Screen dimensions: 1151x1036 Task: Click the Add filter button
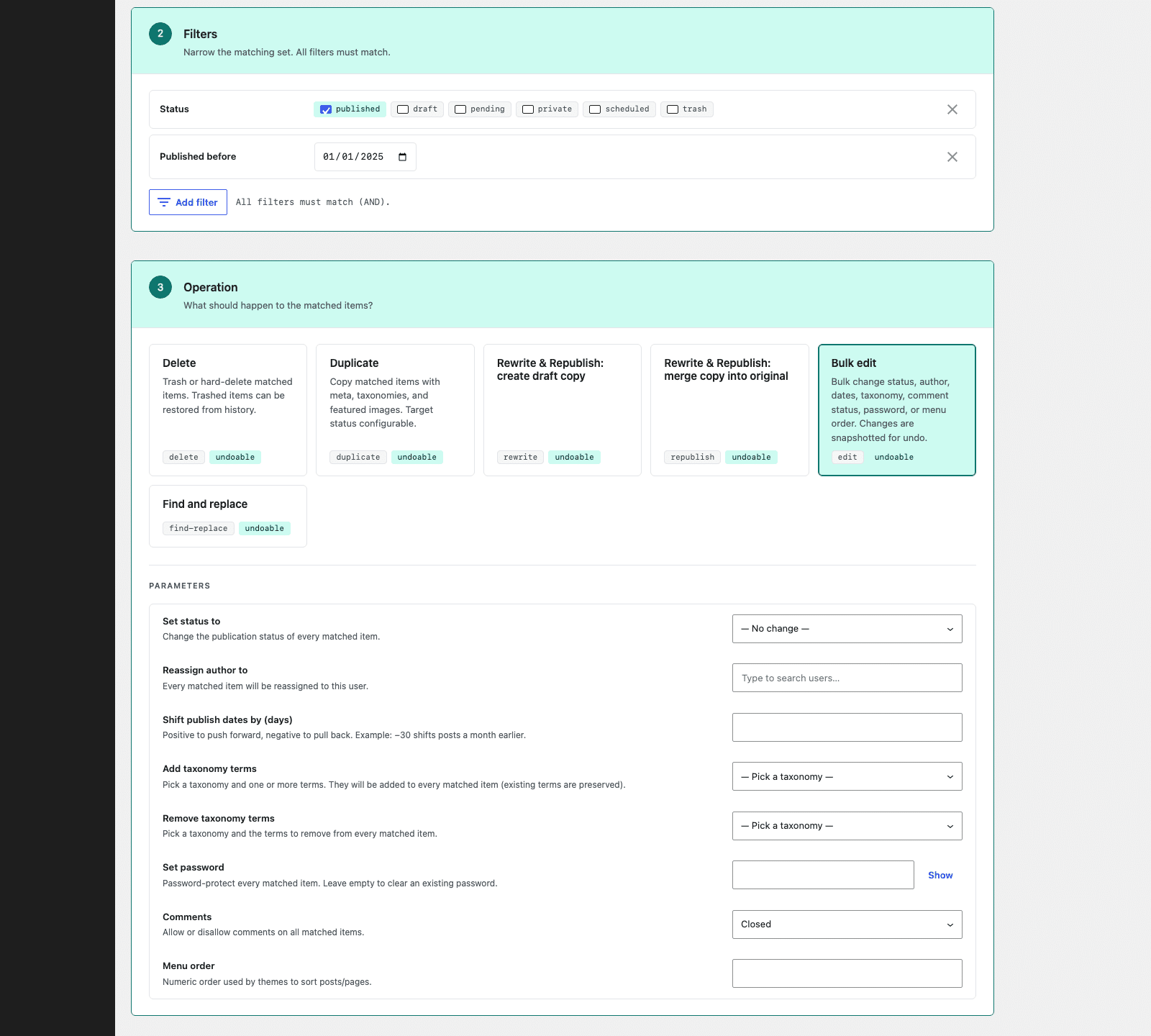pos(188,202)
